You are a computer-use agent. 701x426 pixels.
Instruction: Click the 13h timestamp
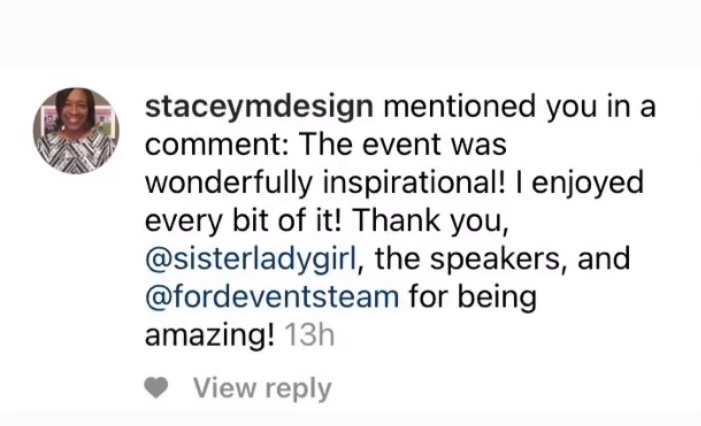(309, 335)
